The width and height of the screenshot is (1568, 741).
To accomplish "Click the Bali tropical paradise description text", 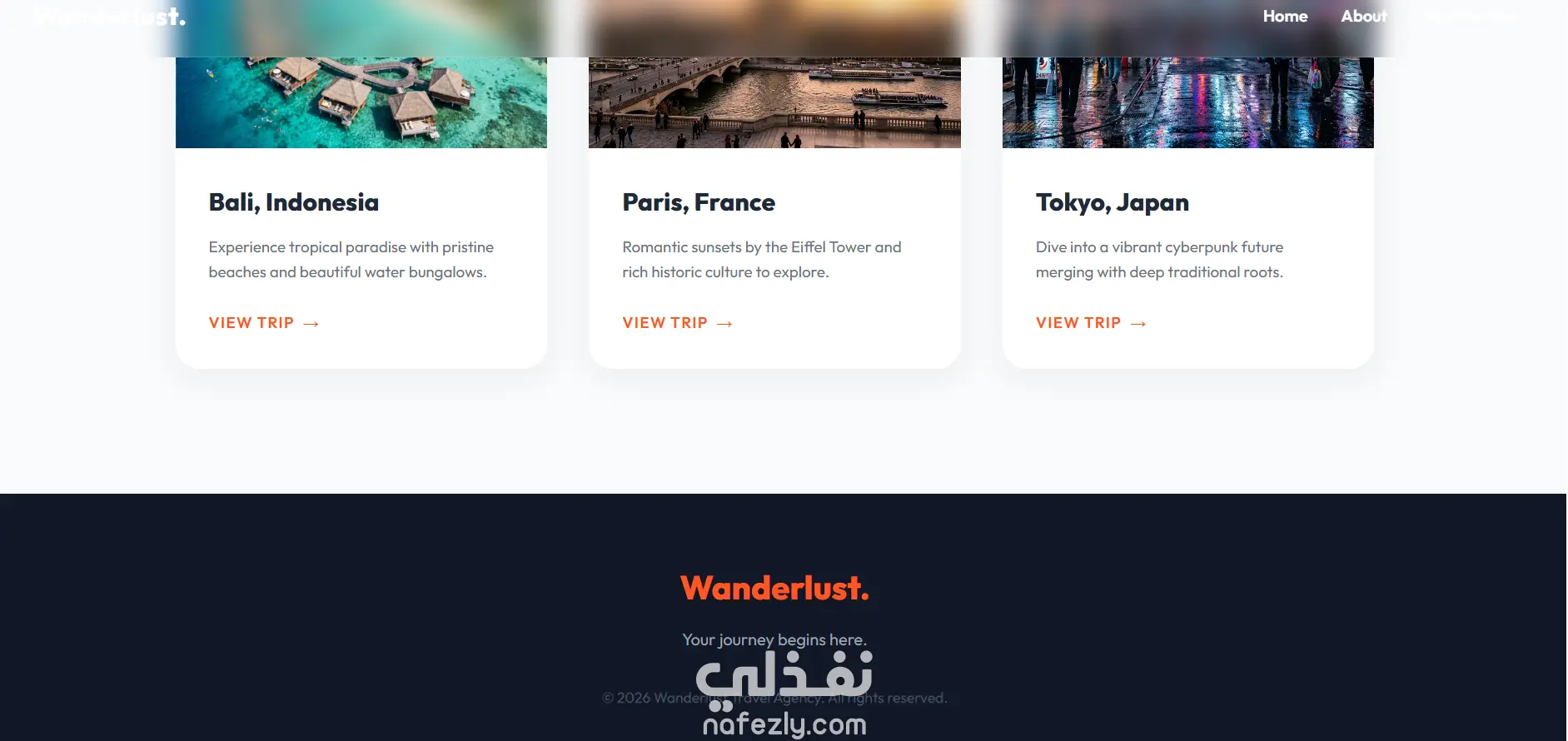I will point(351,260).
